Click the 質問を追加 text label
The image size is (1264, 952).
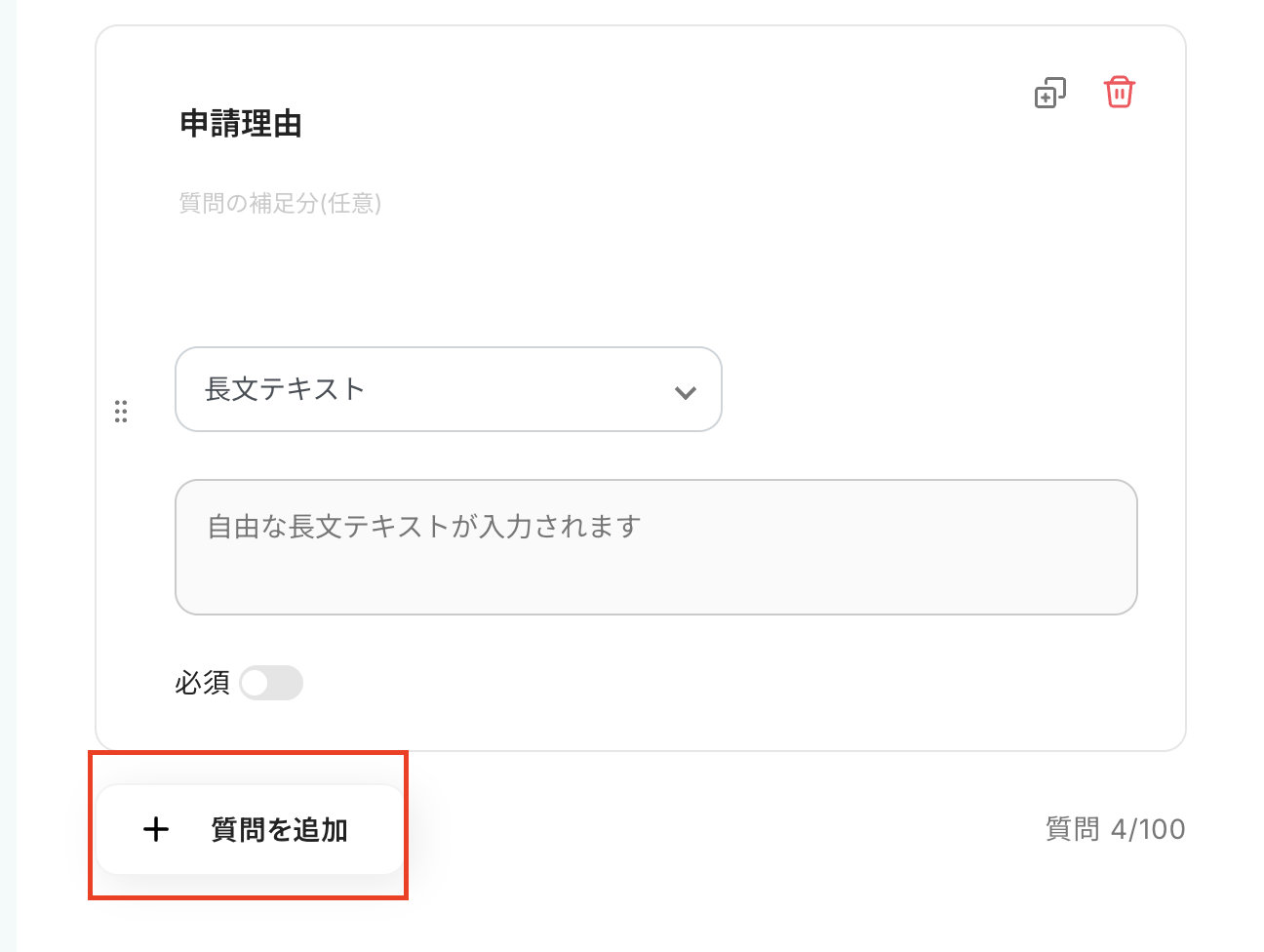tap(280, 830)
